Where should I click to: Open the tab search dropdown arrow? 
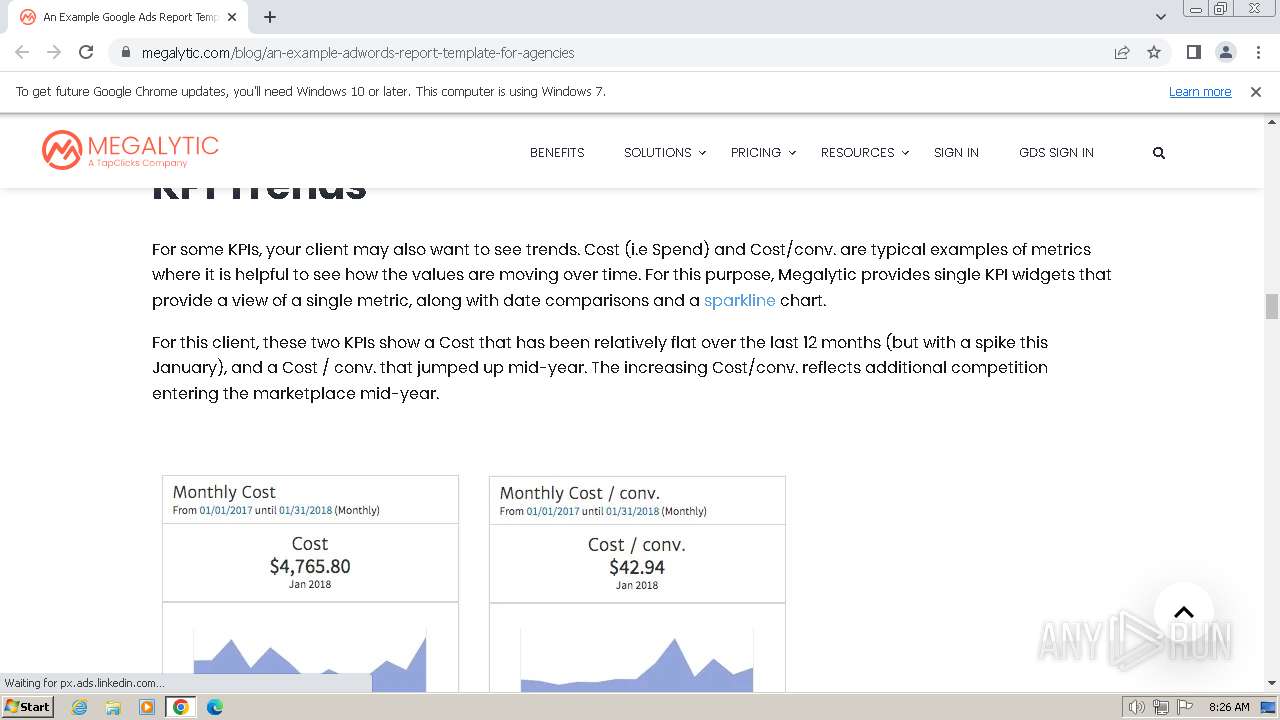(x=1161, y=17)
